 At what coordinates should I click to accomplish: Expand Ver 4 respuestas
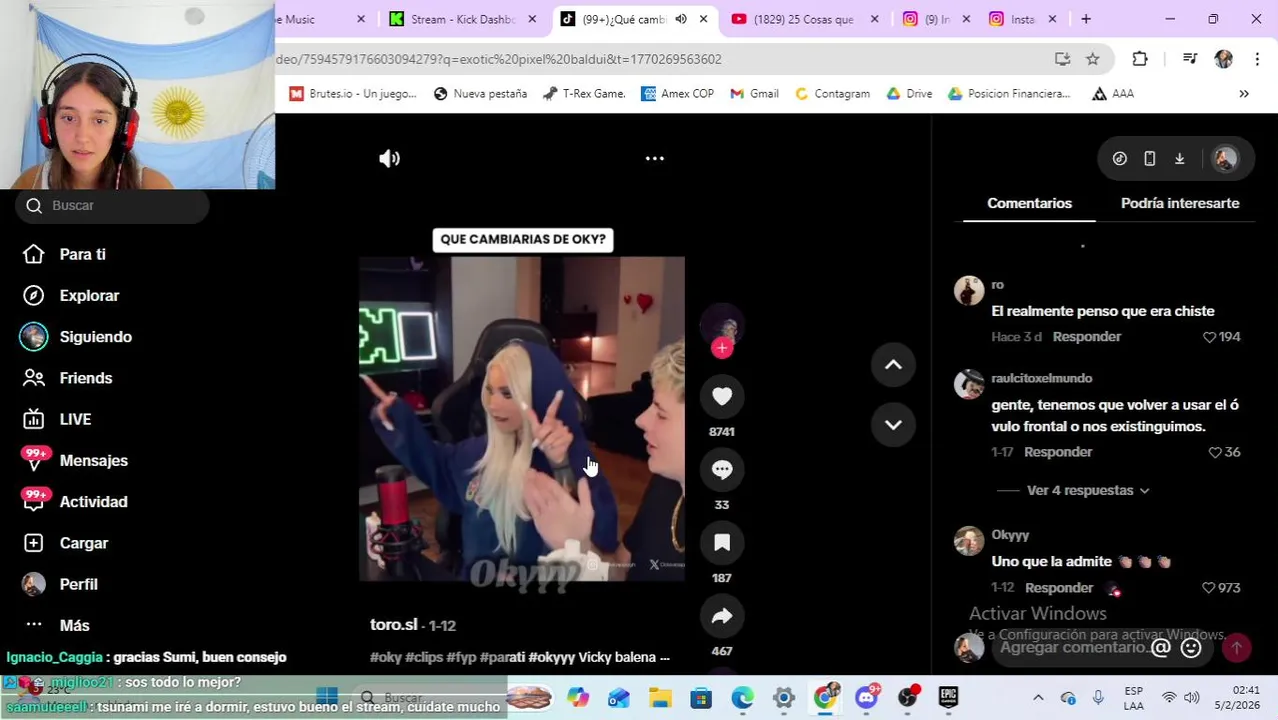click(1088, 490)
